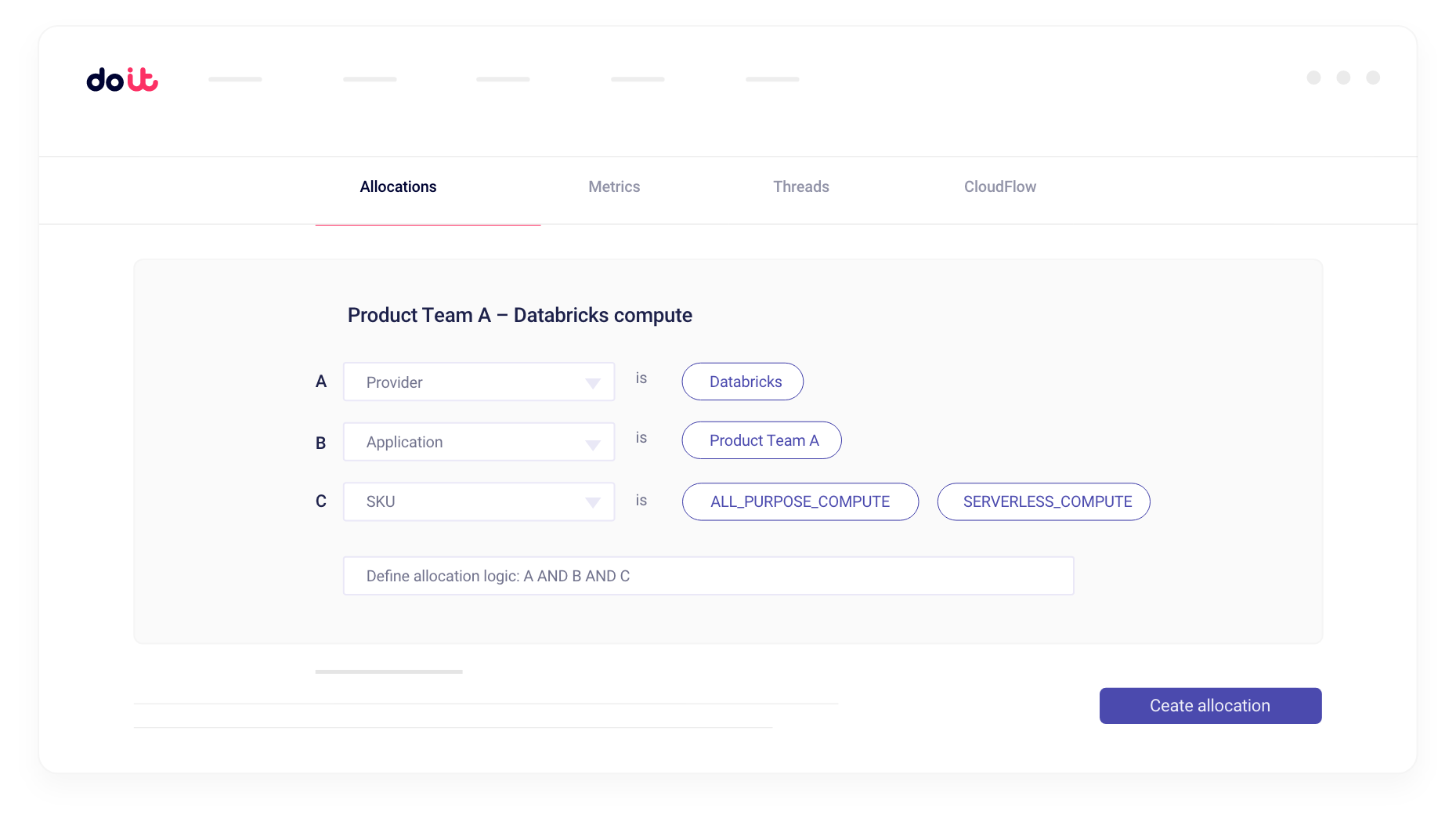Switch to the Allocations tab
Image resolution: width=1456 pixels, height=825 pixels.
click(398, 187)
